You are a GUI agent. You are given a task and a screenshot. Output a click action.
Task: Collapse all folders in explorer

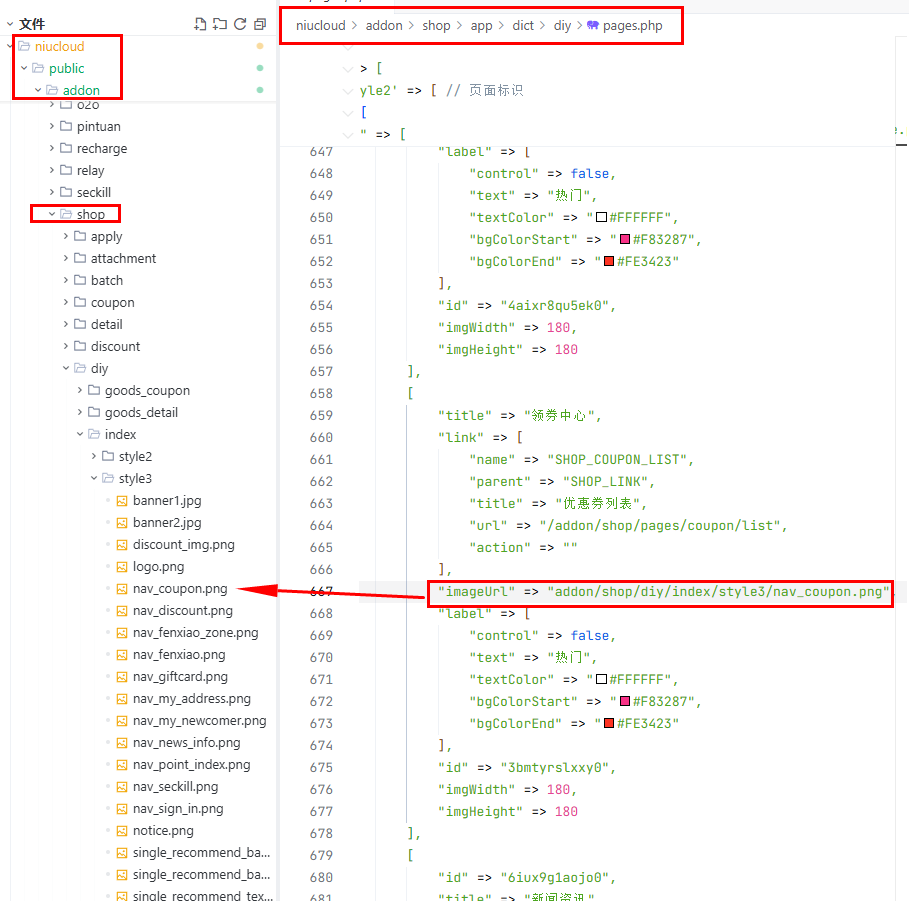(x=260, y=24)
